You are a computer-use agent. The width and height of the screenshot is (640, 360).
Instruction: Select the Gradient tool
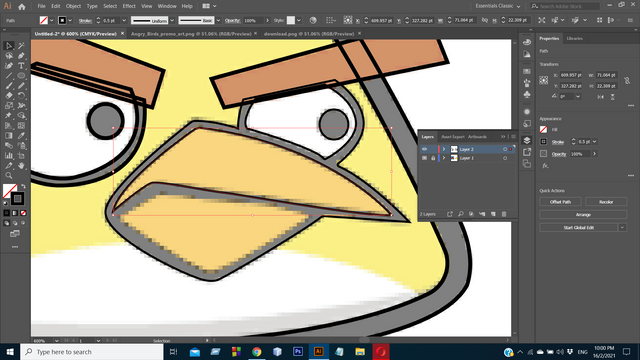click(9, 136)
